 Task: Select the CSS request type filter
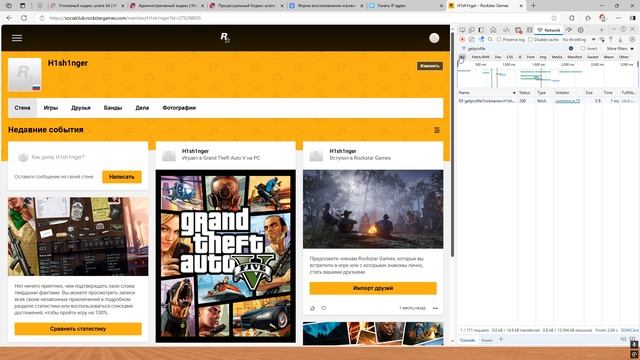510,57
